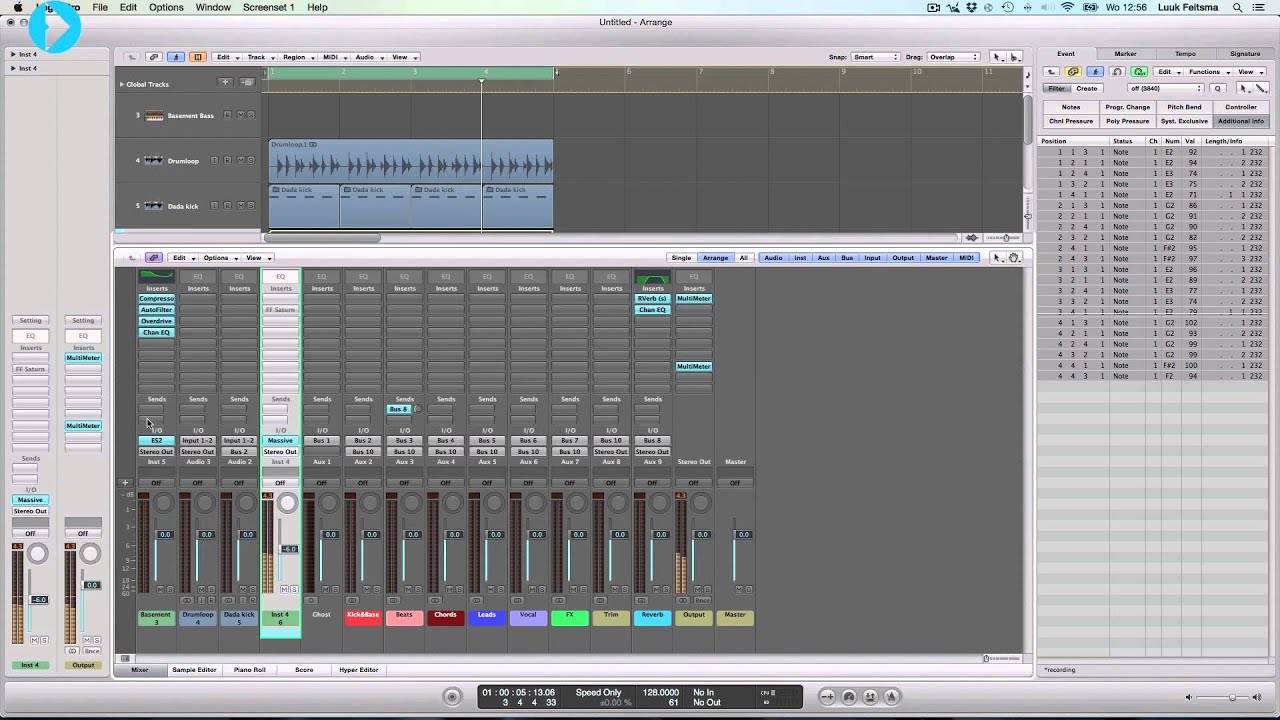Image resolution: width=1280 pixels, height=720 pixels.
Task: Open Spotlight search in menu bar
Action: [x=1238, y=7]
